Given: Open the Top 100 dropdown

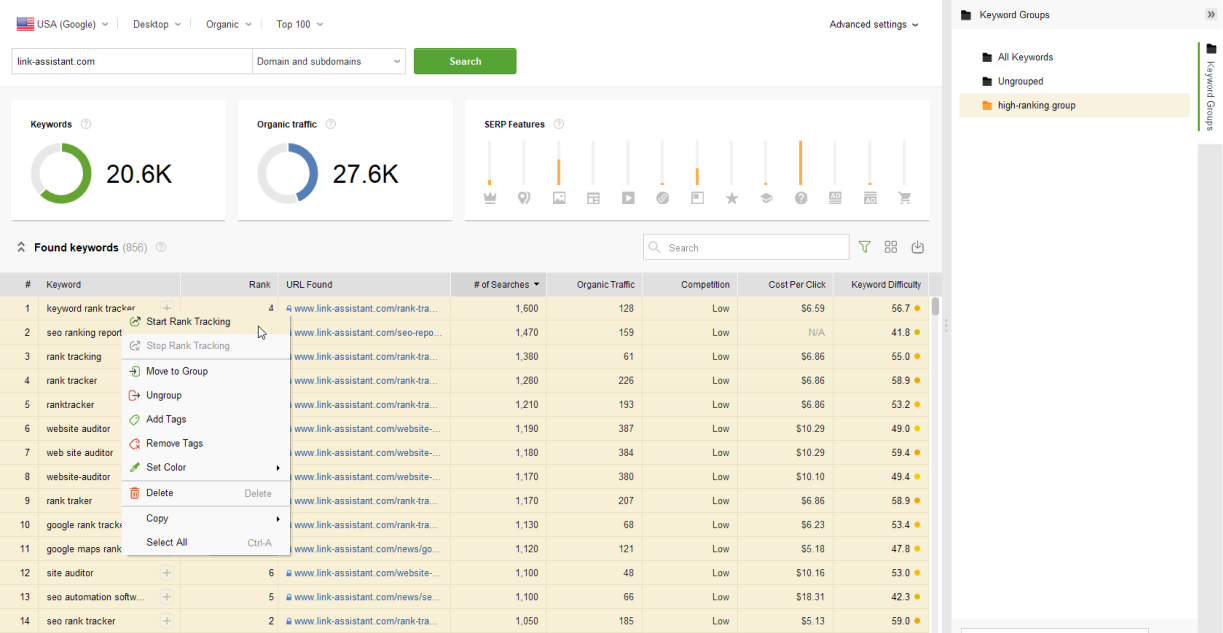Looking at the screenshot, I should (x=300, y=24).
